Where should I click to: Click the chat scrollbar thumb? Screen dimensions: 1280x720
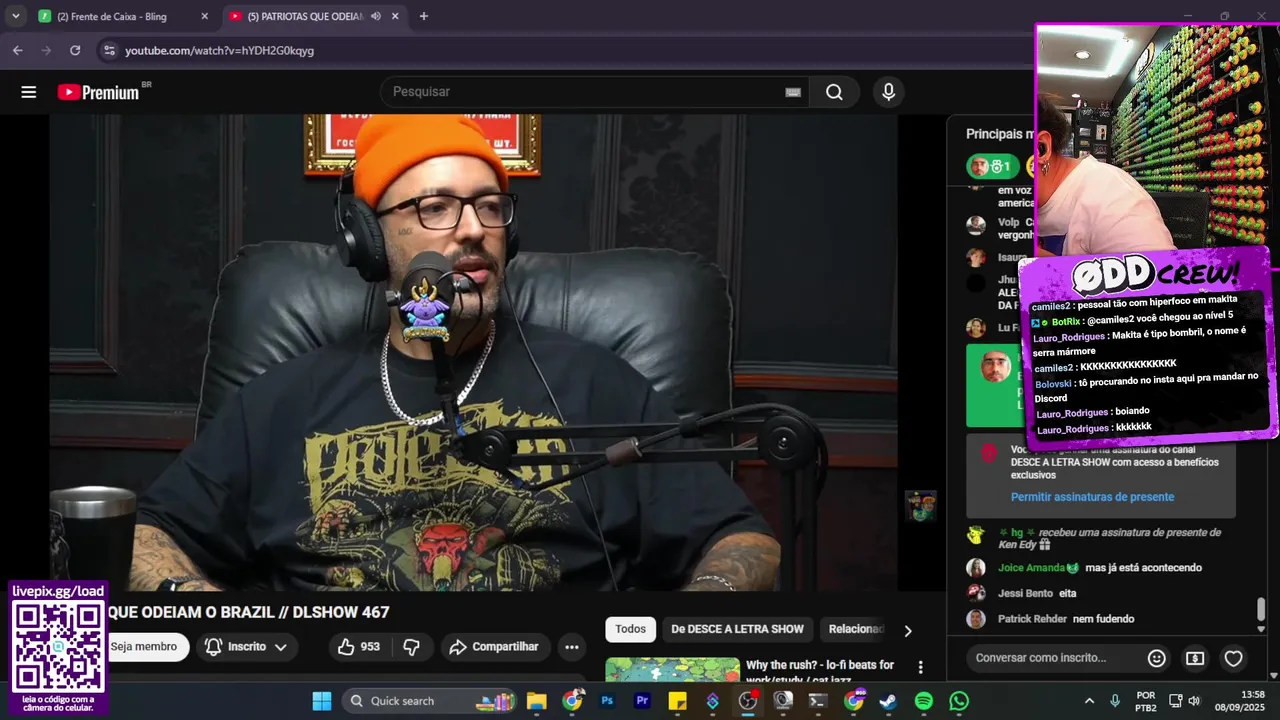(x=1262, y=608)
